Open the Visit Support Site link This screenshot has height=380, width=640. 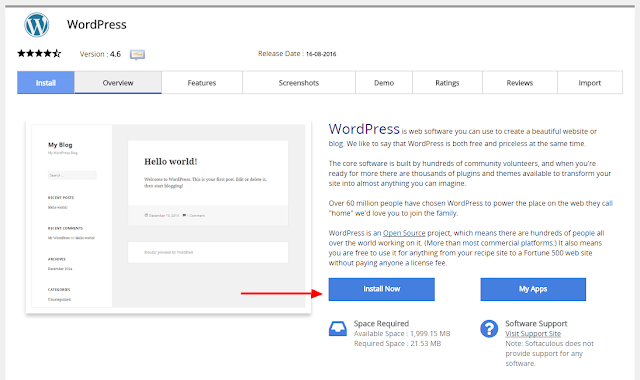tap(533, 333)
